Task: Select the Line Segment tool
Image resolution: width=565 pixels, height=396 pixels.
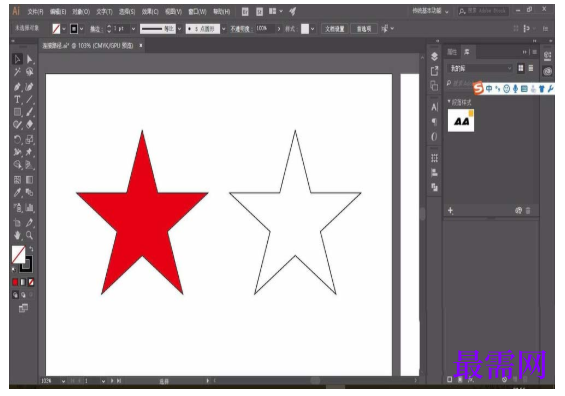Action: tap(30, 99)
